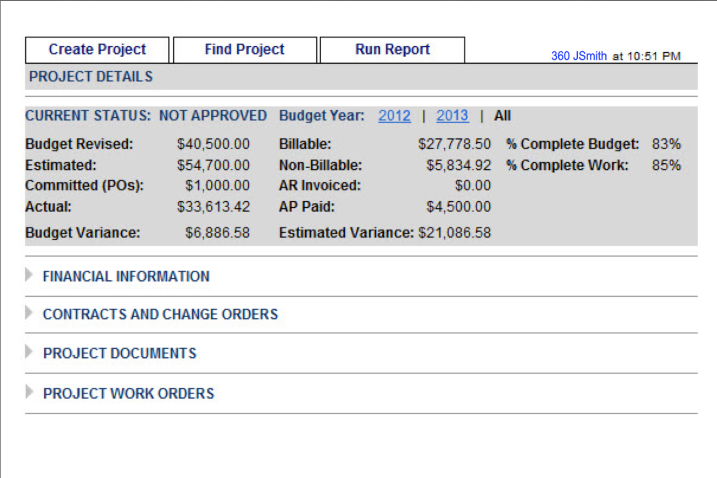Expand the Financial Information triangle

[29, 275]
